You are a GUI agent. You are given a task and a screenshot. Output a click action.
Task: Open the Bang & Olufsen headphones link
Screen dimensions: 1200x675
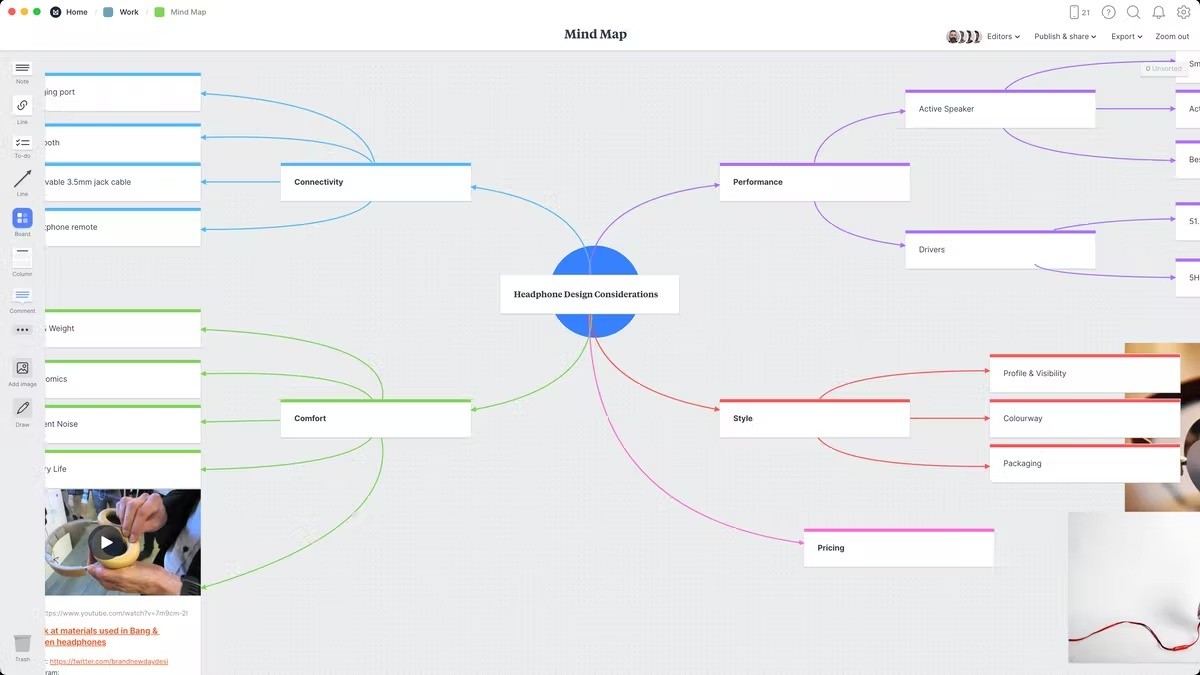tap(102, 636)
